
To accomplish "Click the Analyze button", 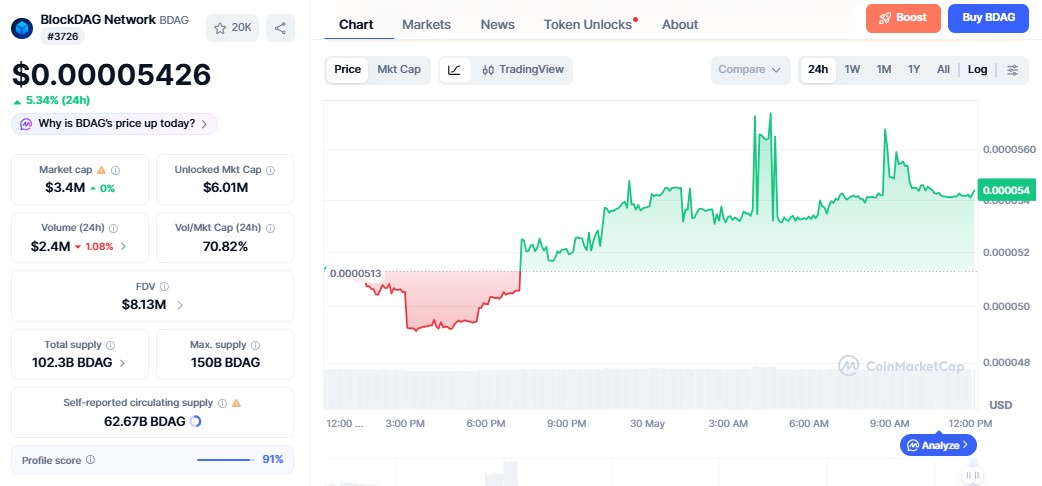I will (x=938, y=445).
